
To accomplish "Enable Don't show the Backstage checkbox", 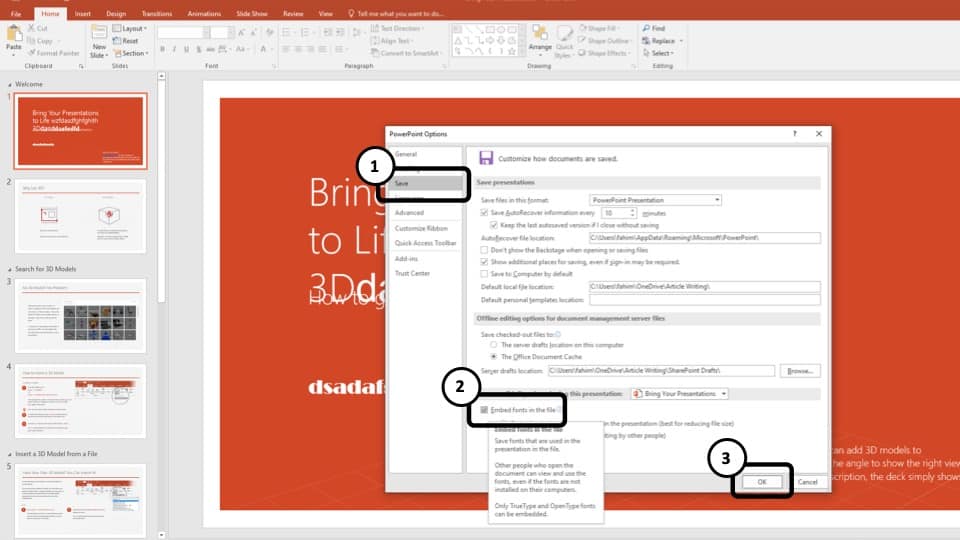I will coord(484,250).
